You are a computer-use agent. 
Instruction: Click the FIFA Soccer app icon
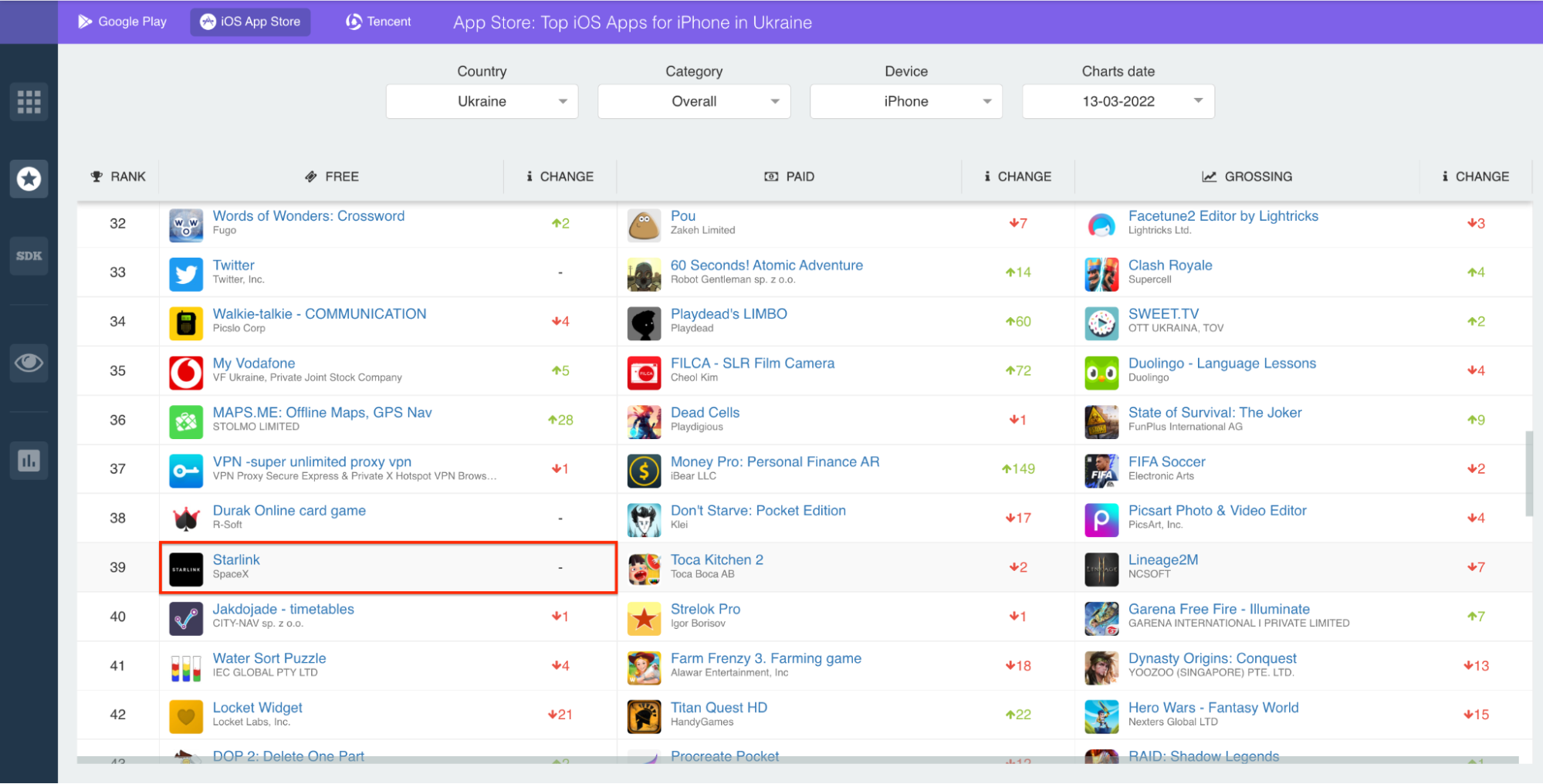pyautogui.click(x=1101, y=470)
